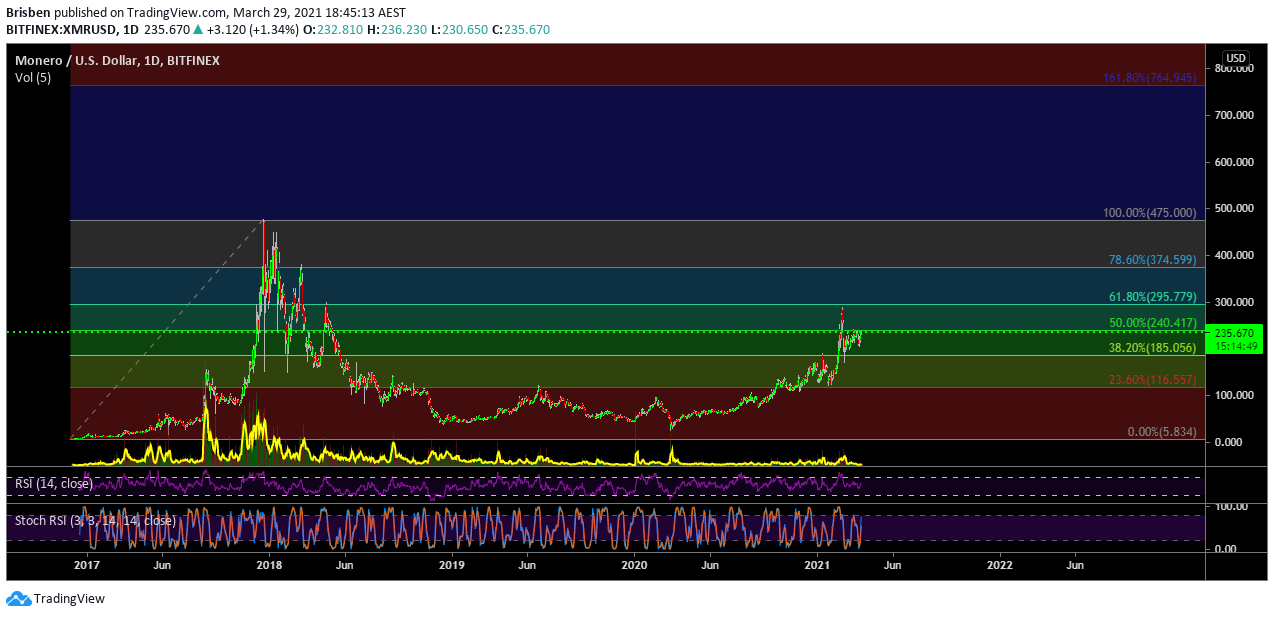The image size is (1274, 617).
Task: Select the 23.60%(116.557) level label
Action: (x=1152, y=380)
